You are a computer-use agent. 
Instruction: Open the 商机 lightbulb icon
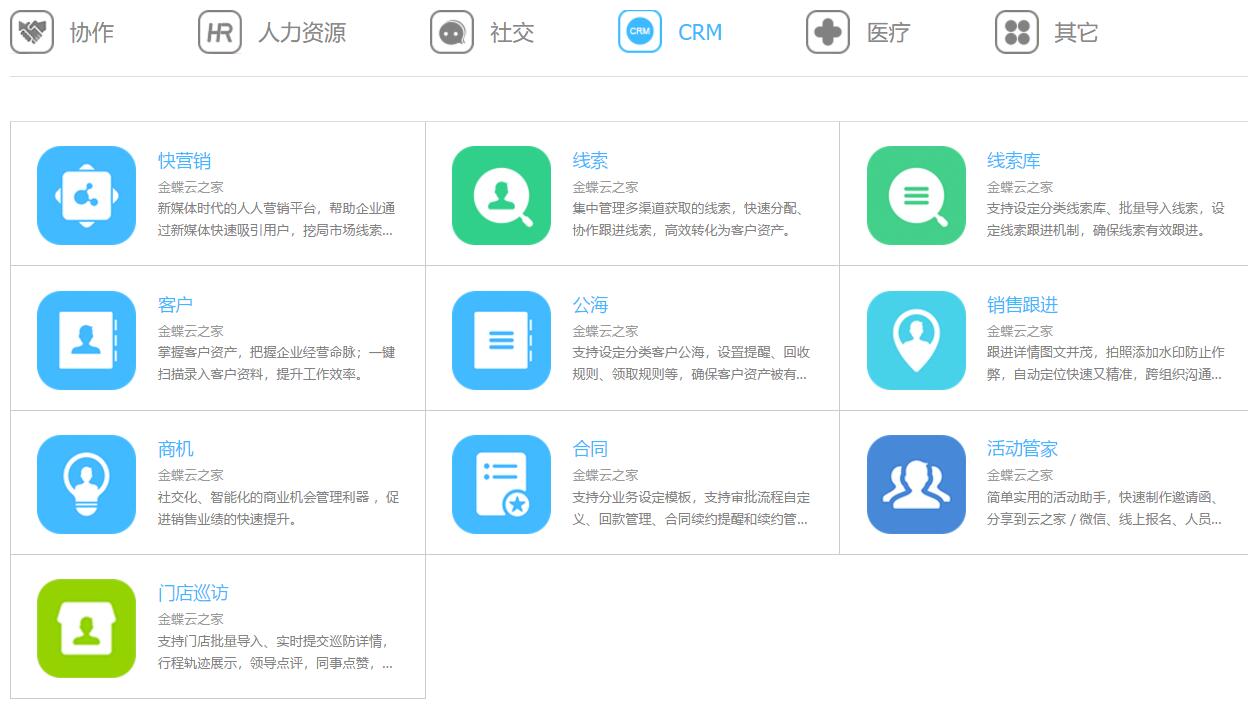coord(86,484)
